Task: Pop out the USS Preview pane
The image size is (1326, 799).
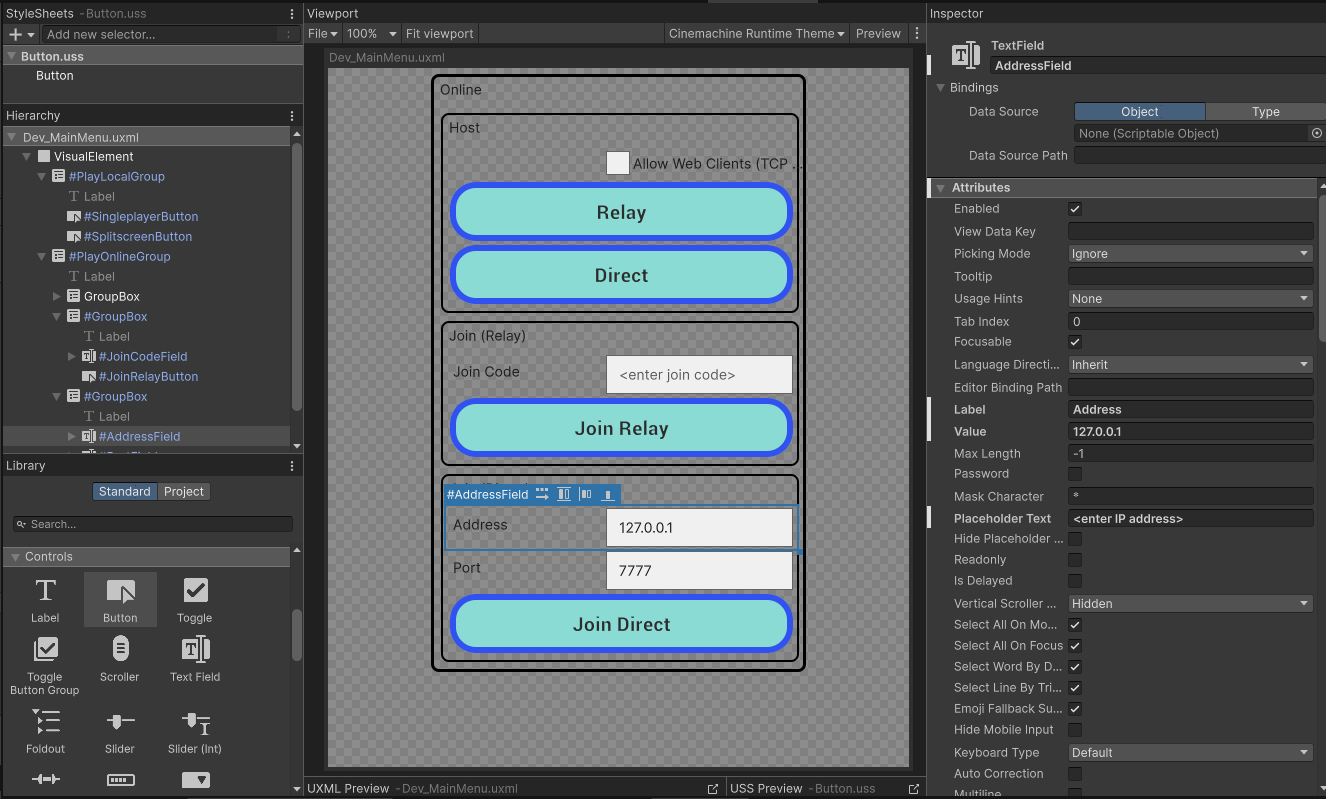Action: (x=913, y=788)
